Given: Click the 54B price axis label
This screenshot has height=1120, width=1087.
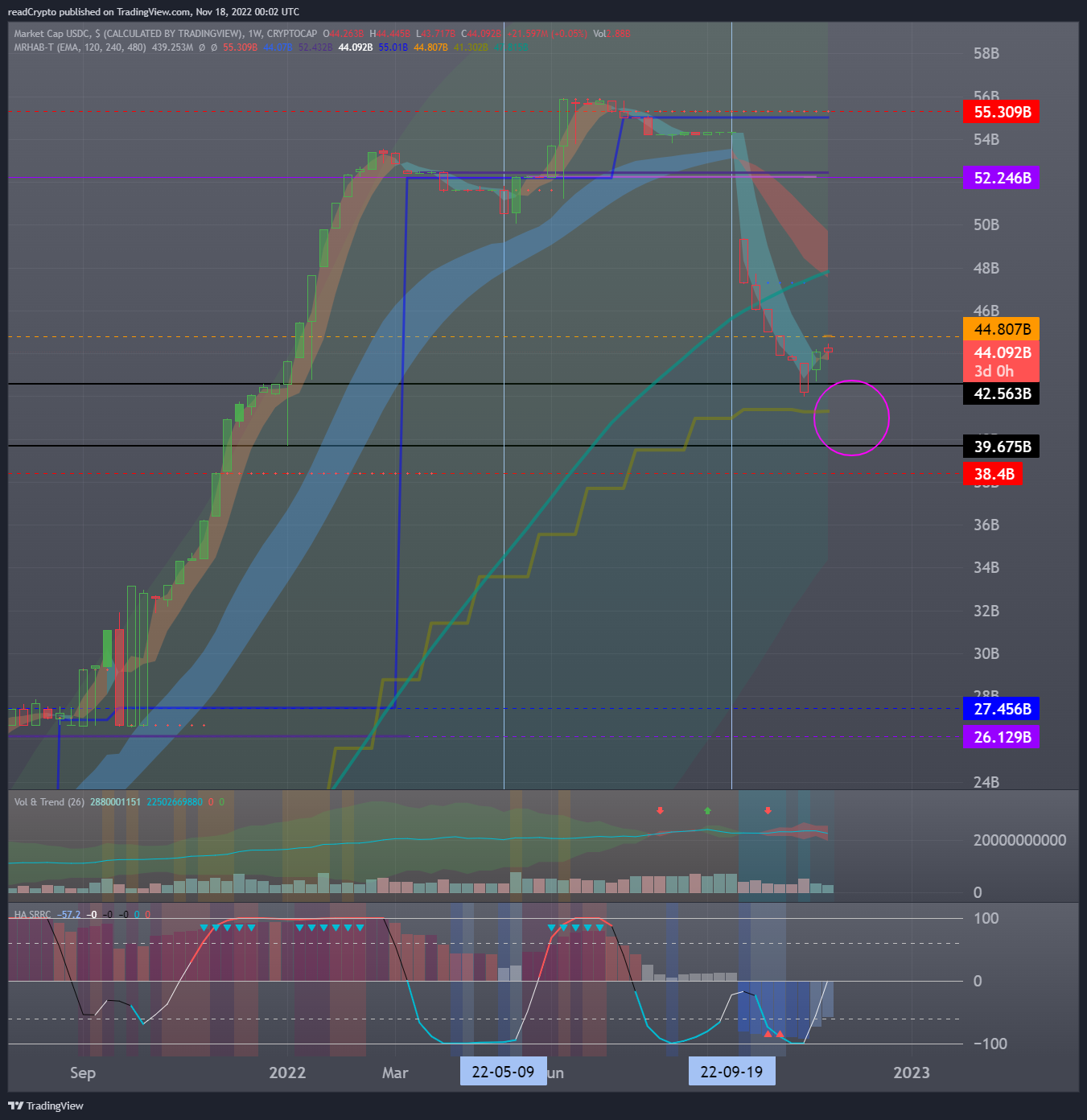Looking at the screenshot, I should tap(986, 140).
